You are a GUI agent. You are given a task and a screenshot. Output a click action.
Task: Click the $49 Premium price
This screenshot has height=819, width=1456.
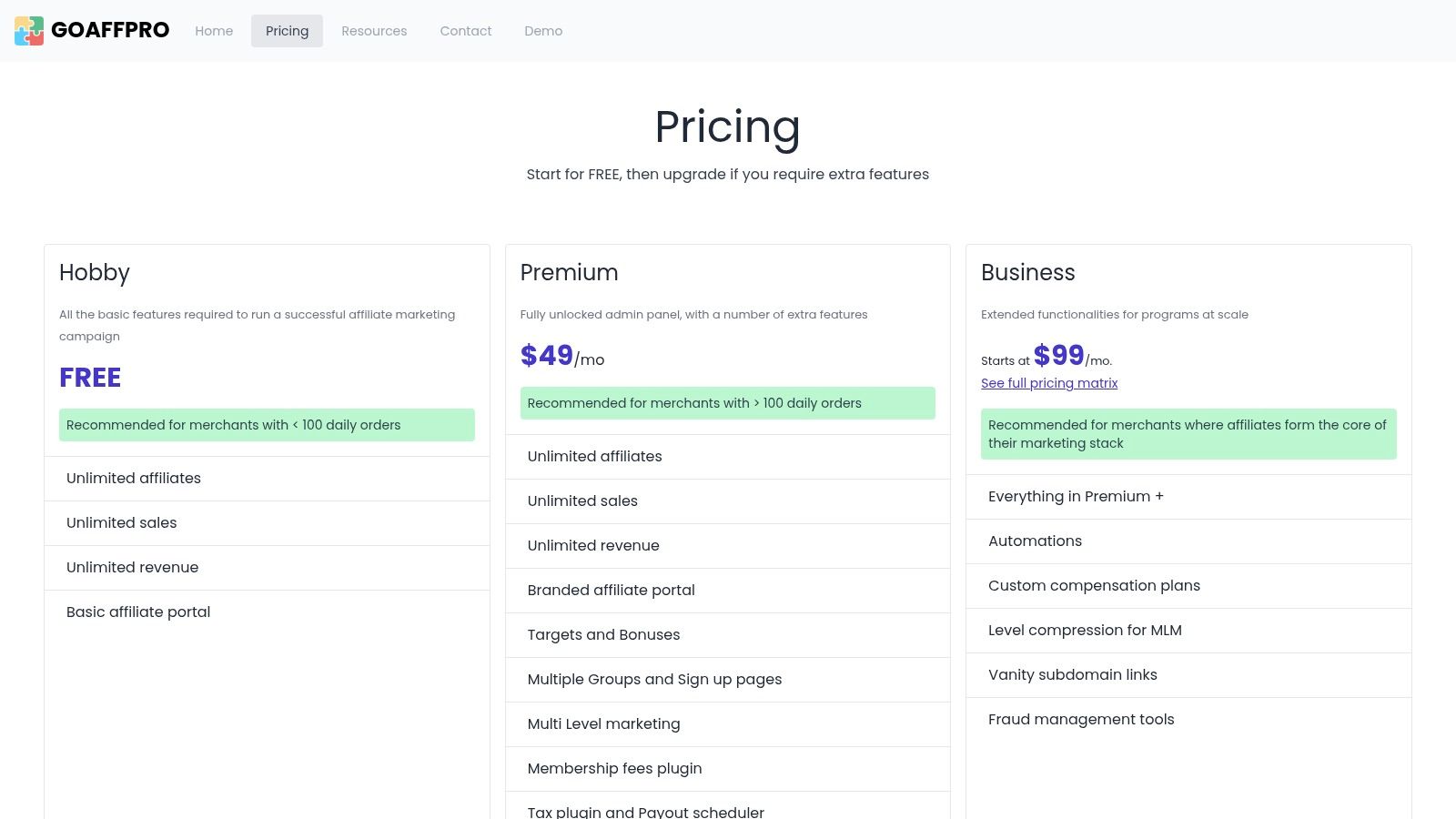[547, 356]
